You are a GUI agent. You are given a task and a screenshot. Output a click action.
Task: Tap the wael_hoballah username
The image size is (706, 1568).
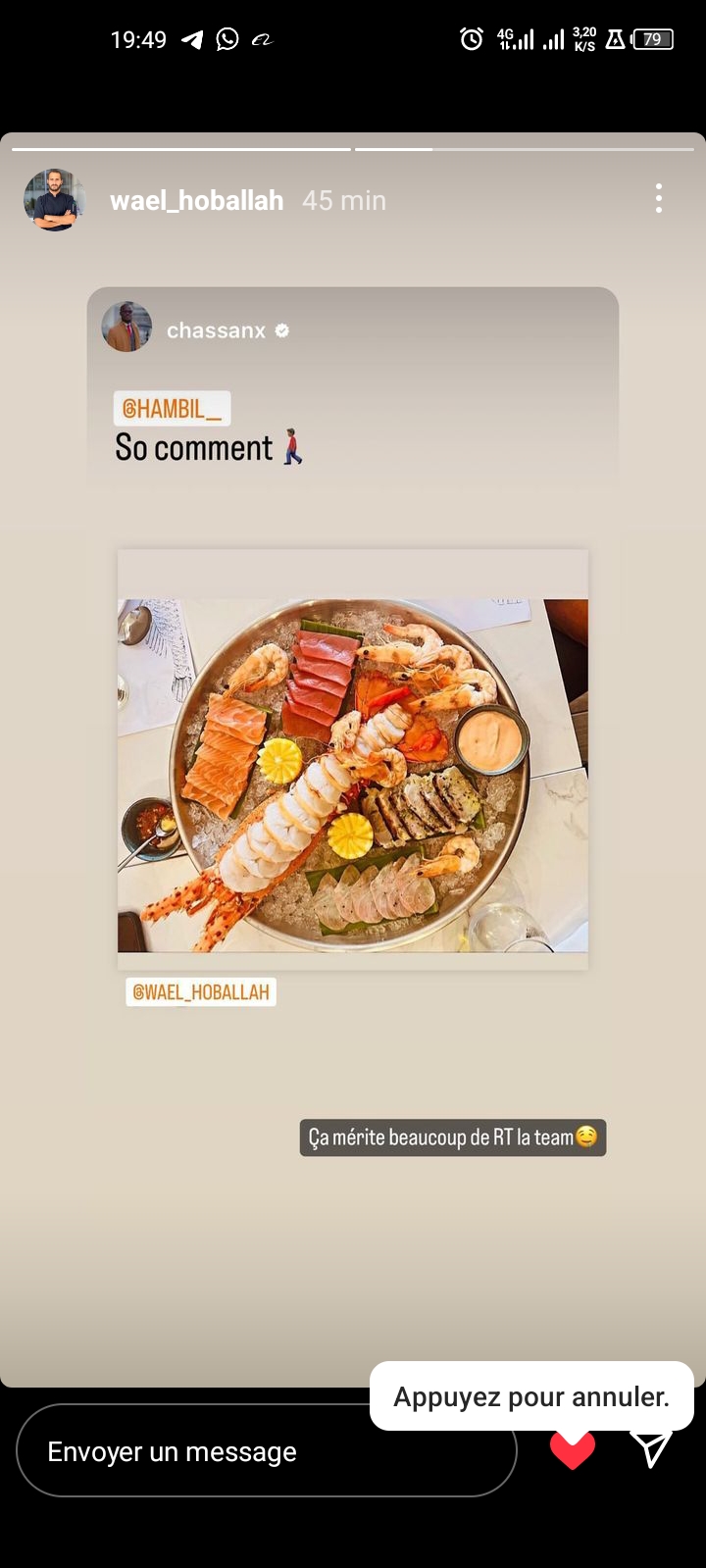coord(196,201)
